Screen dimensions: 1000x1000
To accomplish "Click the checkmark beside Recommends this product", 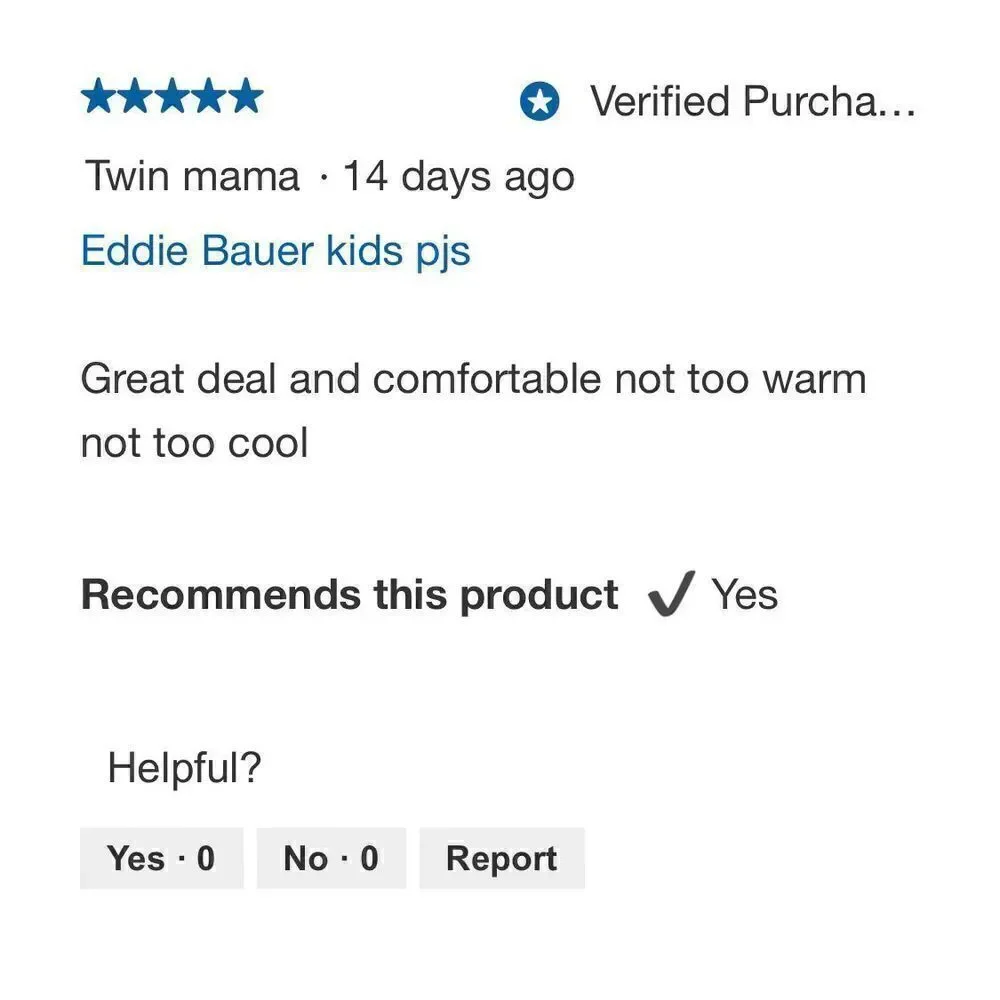I will 670,594.
